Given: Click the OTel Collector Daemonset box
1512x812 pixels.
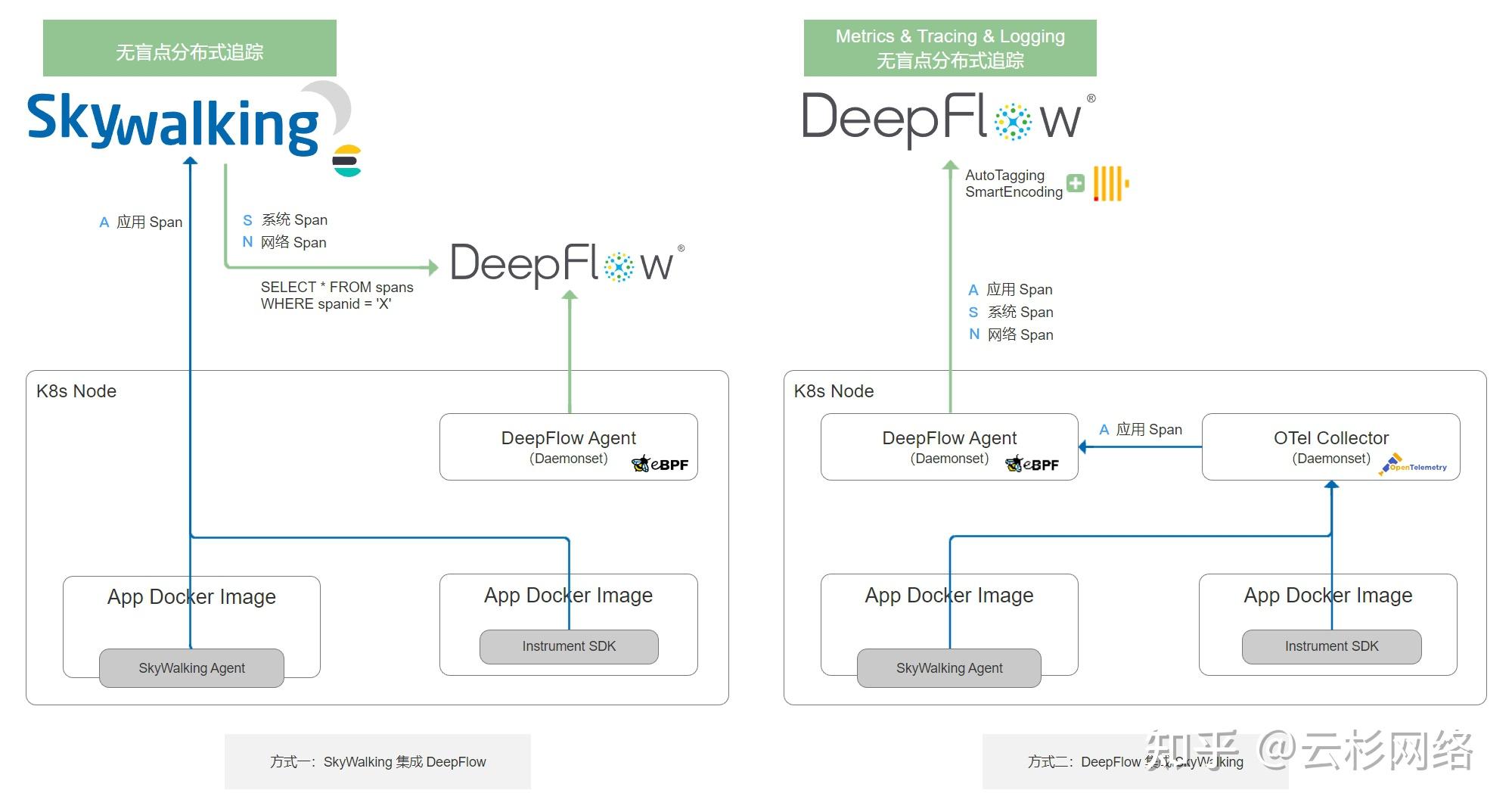Looking at the screenshot, I should [x=1330, y=446].
